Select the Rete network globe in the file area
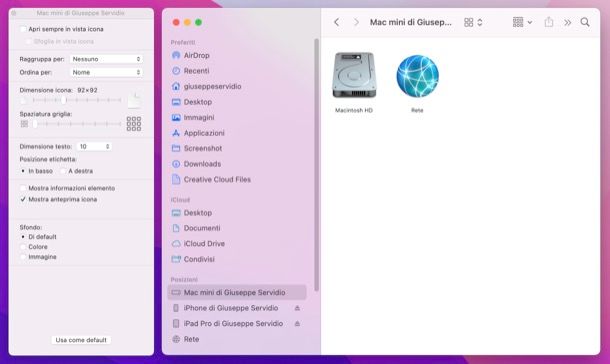This screenshot has height=364, width=610. click(x=417, y=76)
